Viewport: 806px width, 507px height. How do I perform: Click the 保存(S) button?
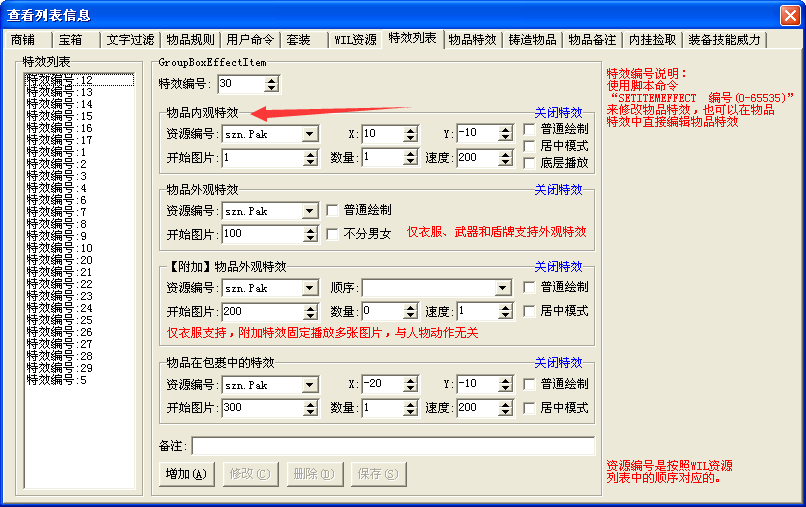pos(378,474)
